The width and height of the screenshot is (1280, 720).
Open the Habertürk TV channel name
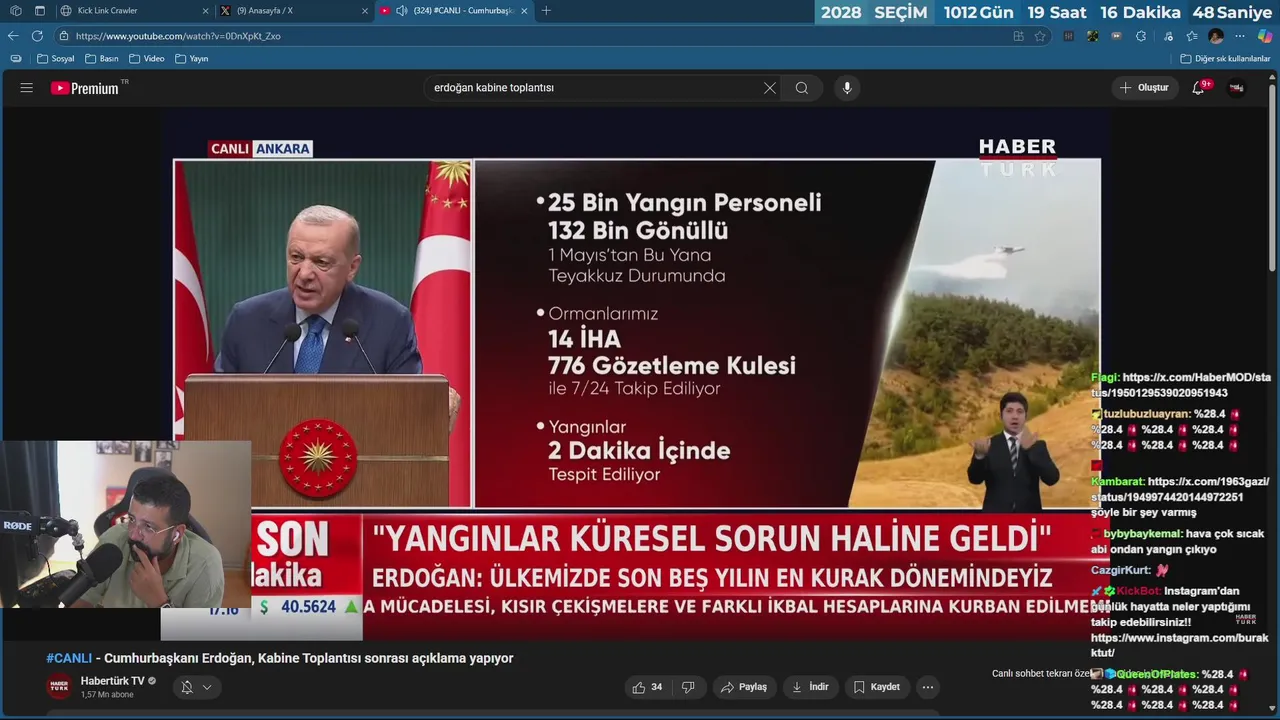pyautogui.click(x=112, y=681)
